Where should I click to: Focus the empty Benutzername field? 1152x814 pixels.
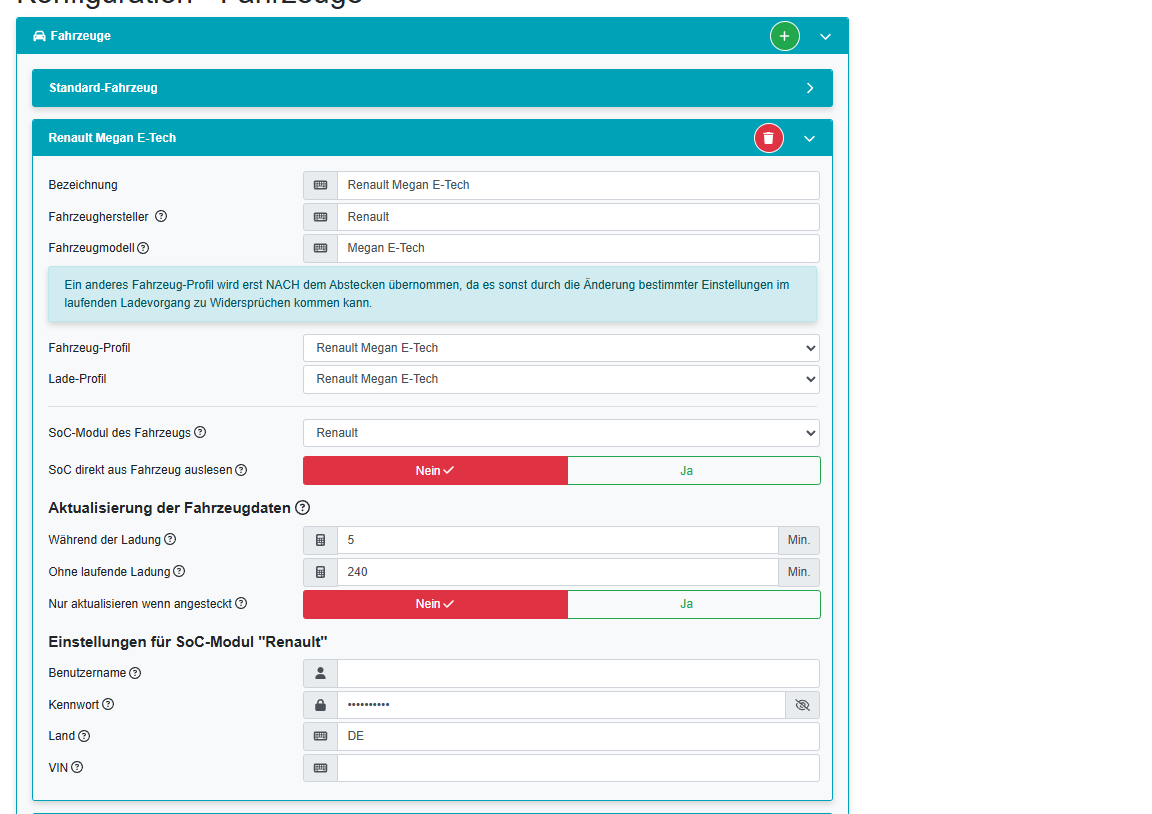click(578, 674)
